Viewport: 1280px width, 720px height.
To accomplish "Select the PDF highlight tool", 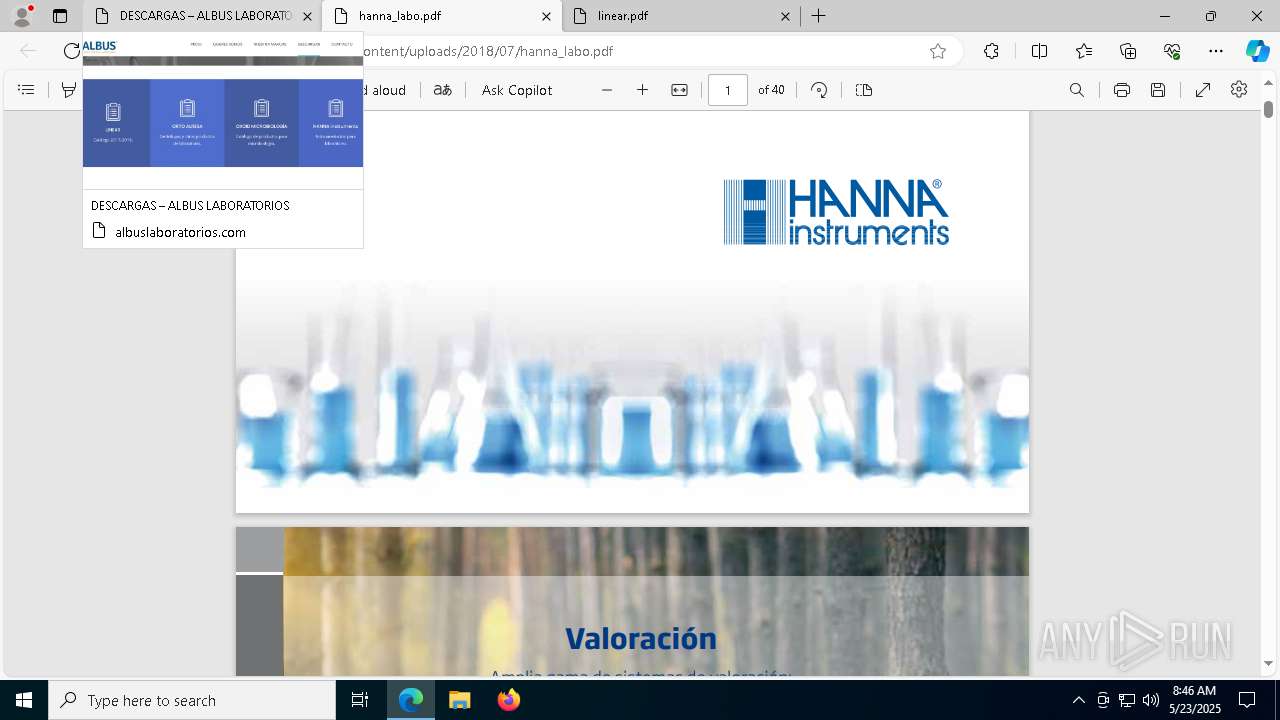I will pyautogui.click(x=68, y=90).
